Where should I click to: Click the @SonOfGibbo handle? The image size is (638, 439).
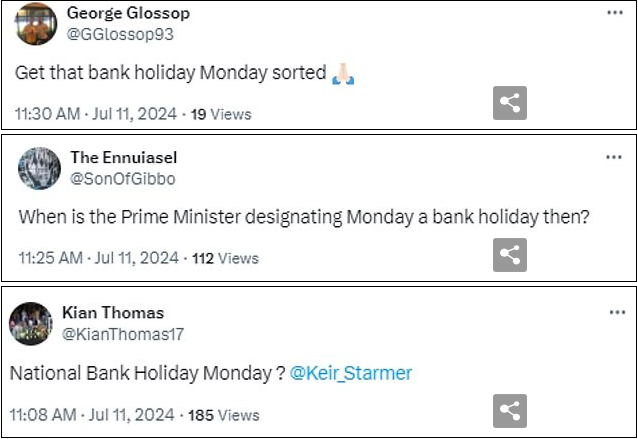pos(122,179)
